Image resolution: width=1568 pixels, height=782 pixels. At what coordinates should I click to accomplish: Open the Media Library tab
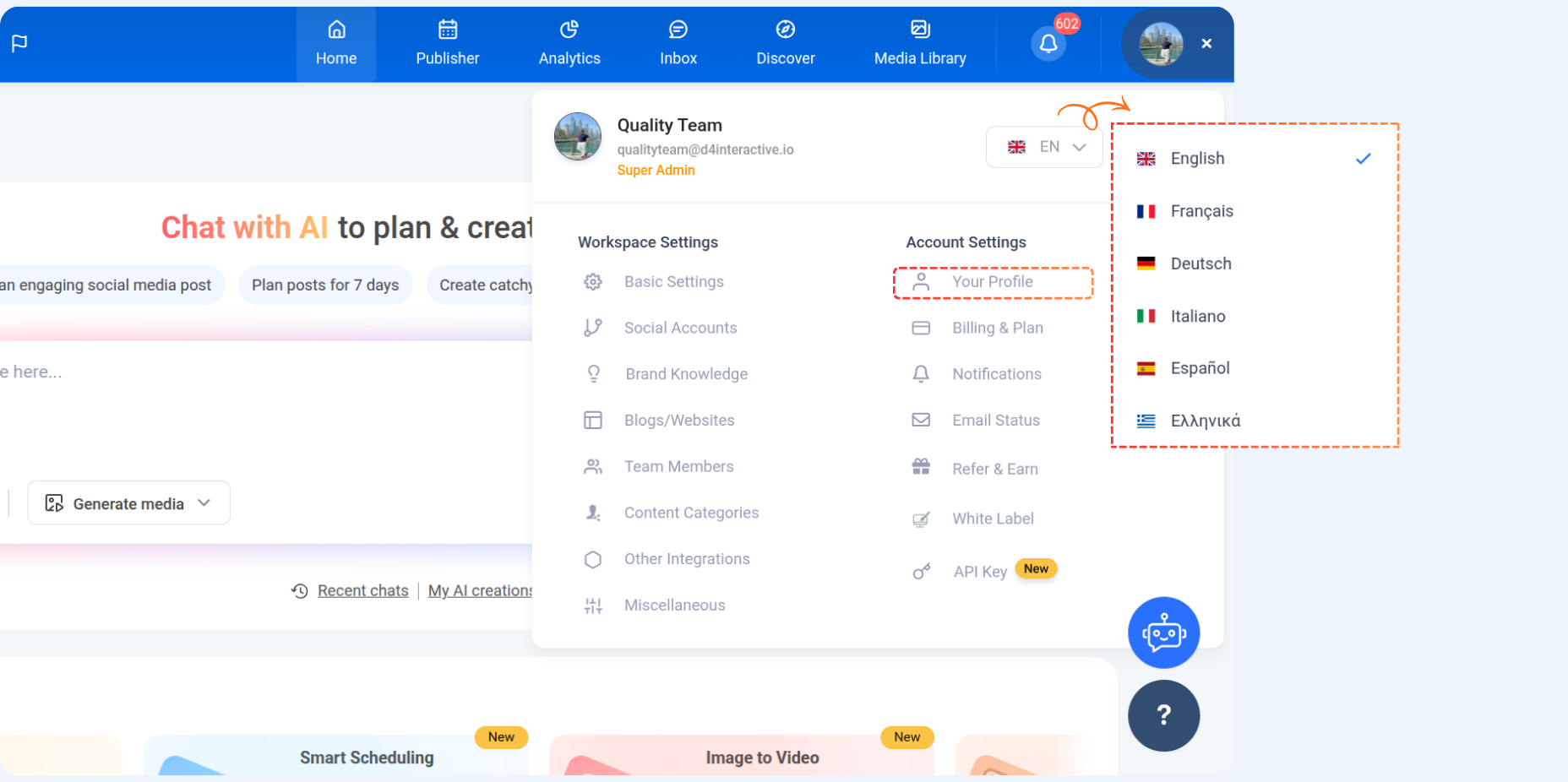[x=920, y=44]
